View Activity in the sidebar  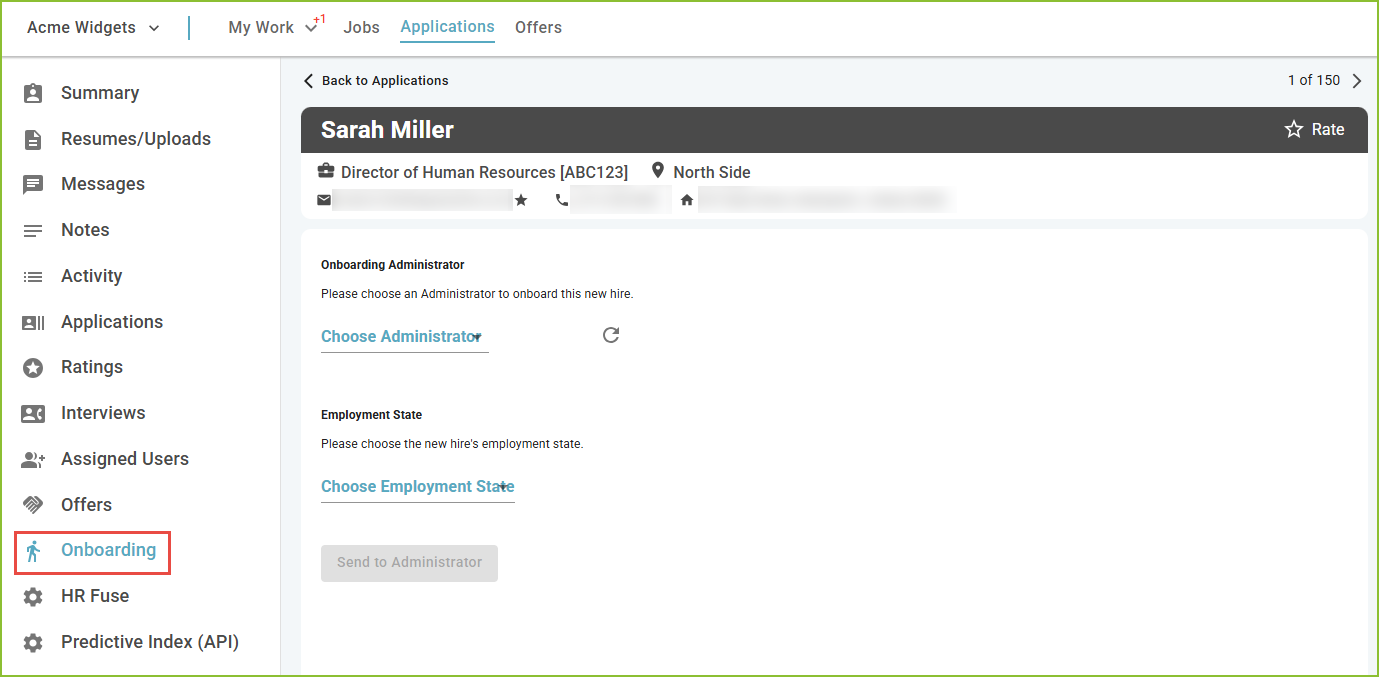(91, 276)
